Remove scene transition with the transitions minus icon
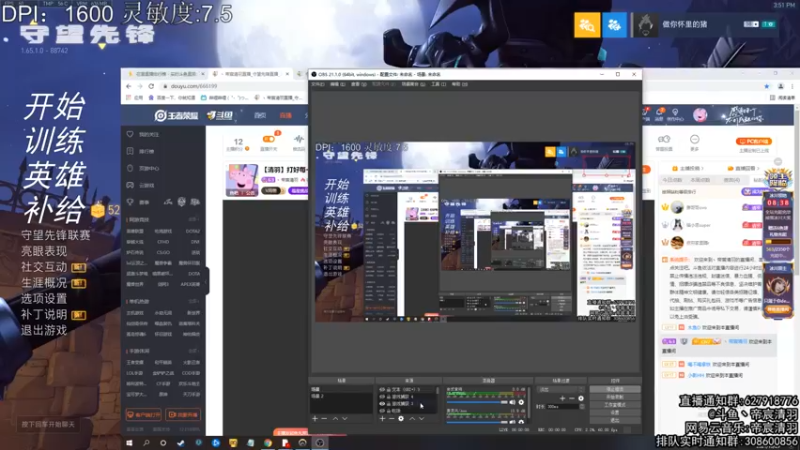Viewport: 800px width, 450px height. (x=571, y=398)
